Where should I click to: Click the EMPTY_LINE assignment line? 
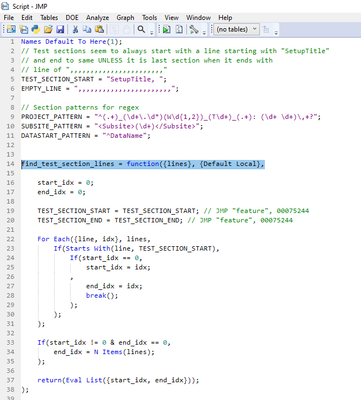pyautogui.click(x=100, y=89)
